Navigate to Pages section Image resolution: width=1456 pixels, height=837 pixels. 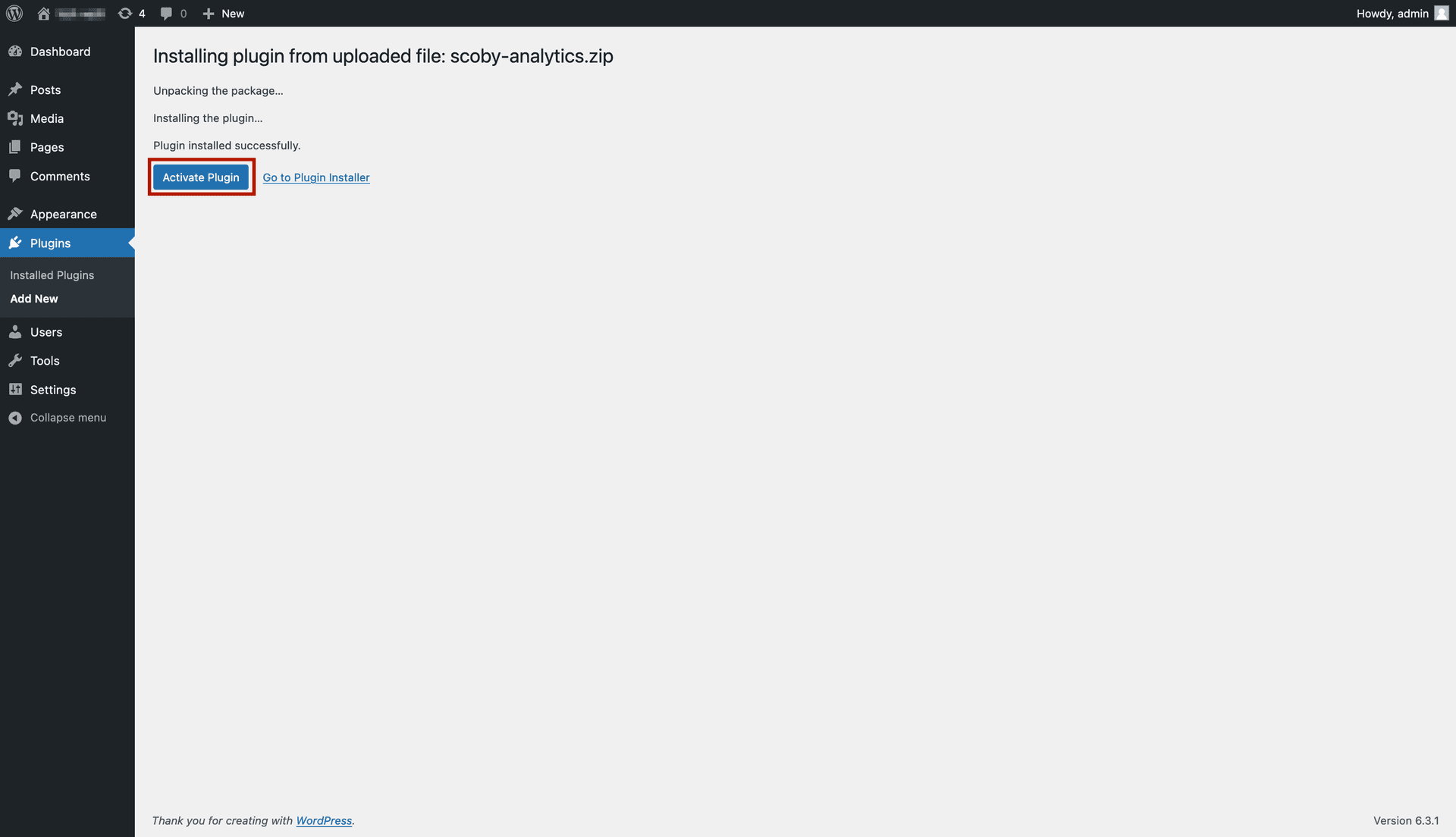point(46,147)
